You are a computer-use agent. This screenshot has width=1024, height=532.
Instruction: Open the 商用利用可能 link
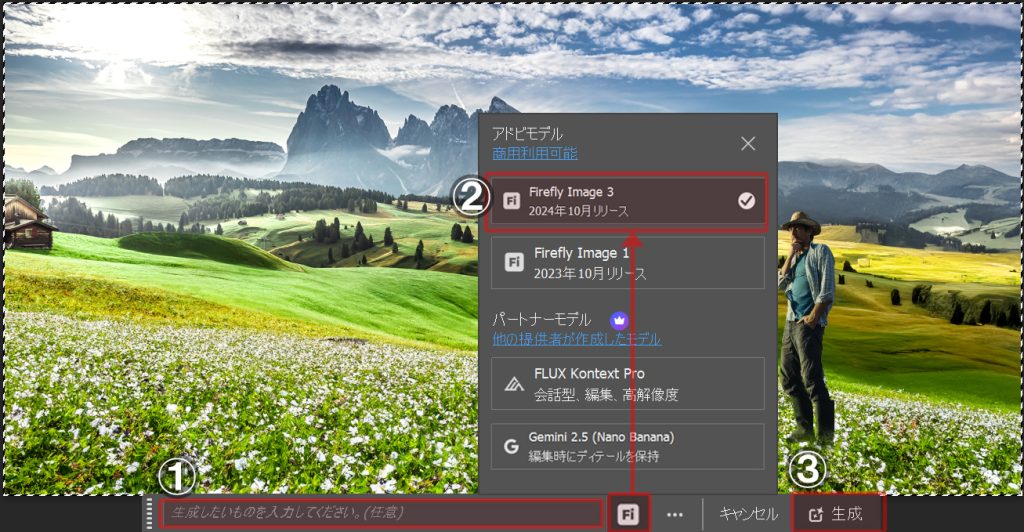[x=534, y=153]
